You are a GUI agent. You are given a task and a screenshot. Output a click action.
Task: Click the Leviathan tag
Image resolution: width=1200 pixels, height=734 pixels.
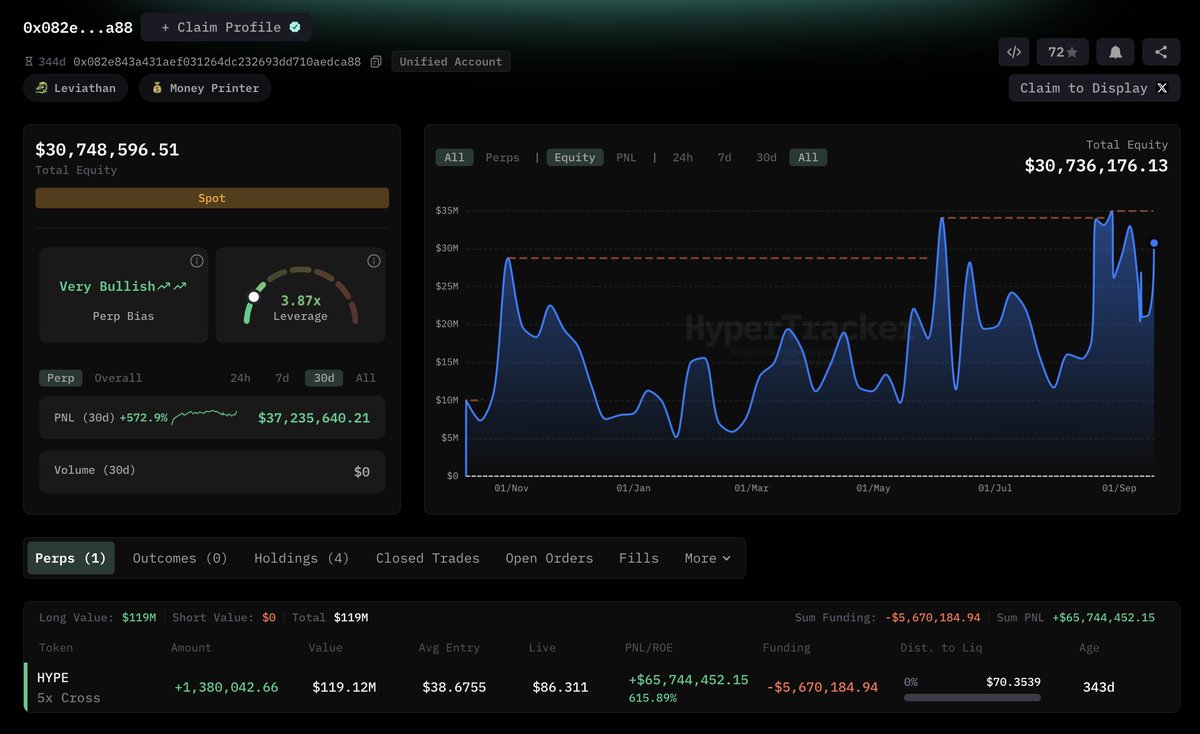77,88
